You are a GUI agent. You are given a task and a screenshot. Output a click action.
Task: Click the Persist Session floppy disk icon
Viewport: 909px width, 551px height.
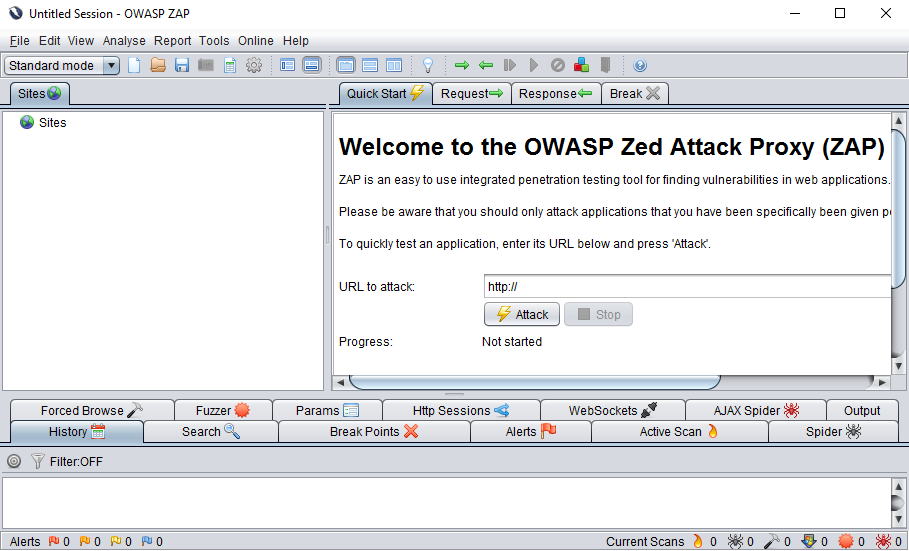182,65
